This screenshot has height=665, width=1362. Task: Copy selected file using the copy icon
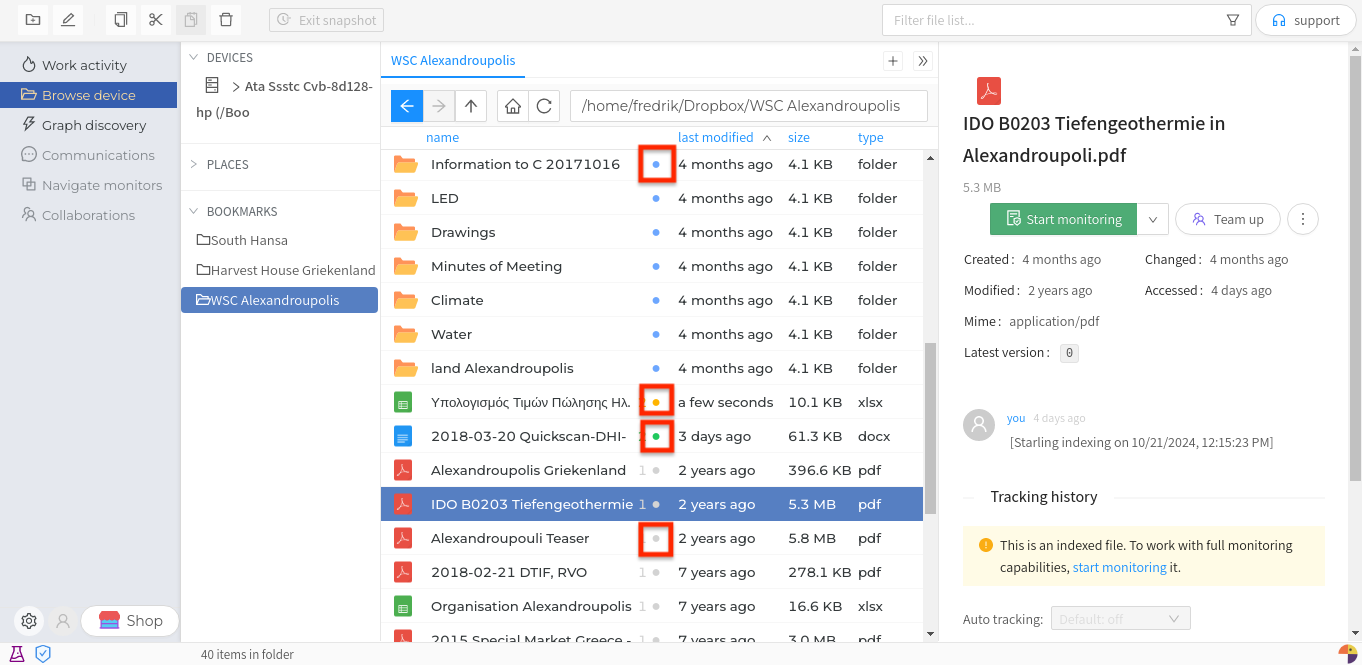121,20
